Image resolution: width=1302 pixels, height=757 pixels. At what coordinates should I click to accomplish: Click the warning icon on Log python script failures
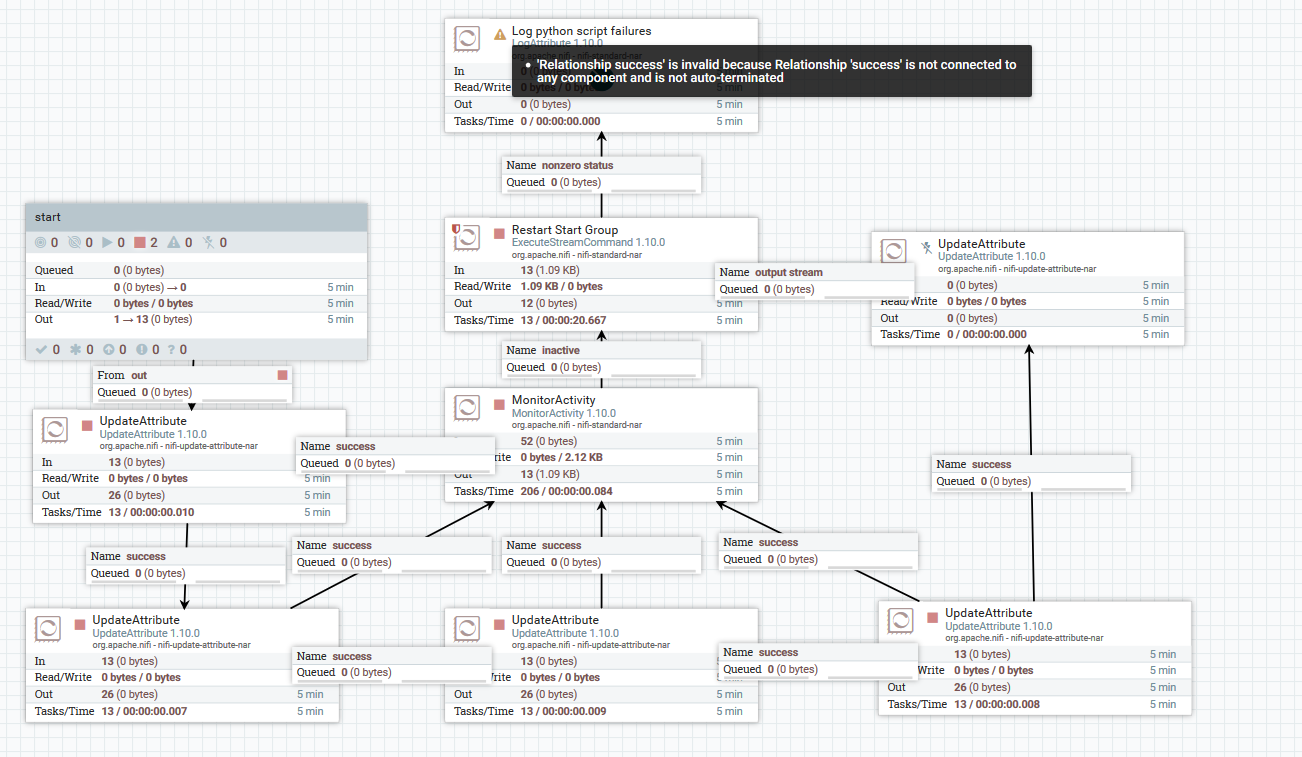pyautogui.click(x=500, y=34)
